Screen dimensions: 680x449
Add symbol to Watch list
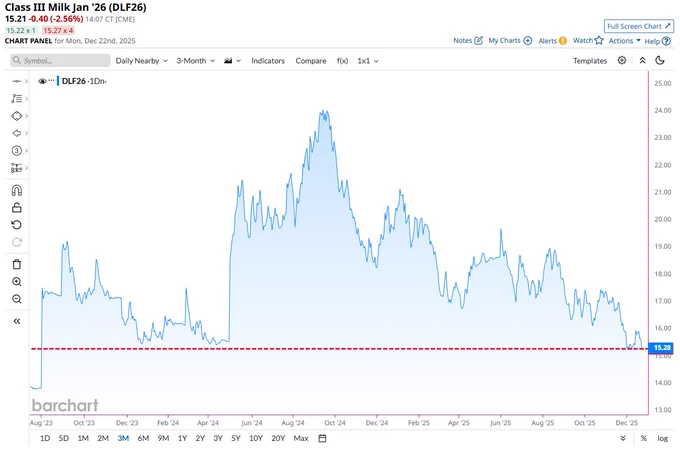coord(588,40)
